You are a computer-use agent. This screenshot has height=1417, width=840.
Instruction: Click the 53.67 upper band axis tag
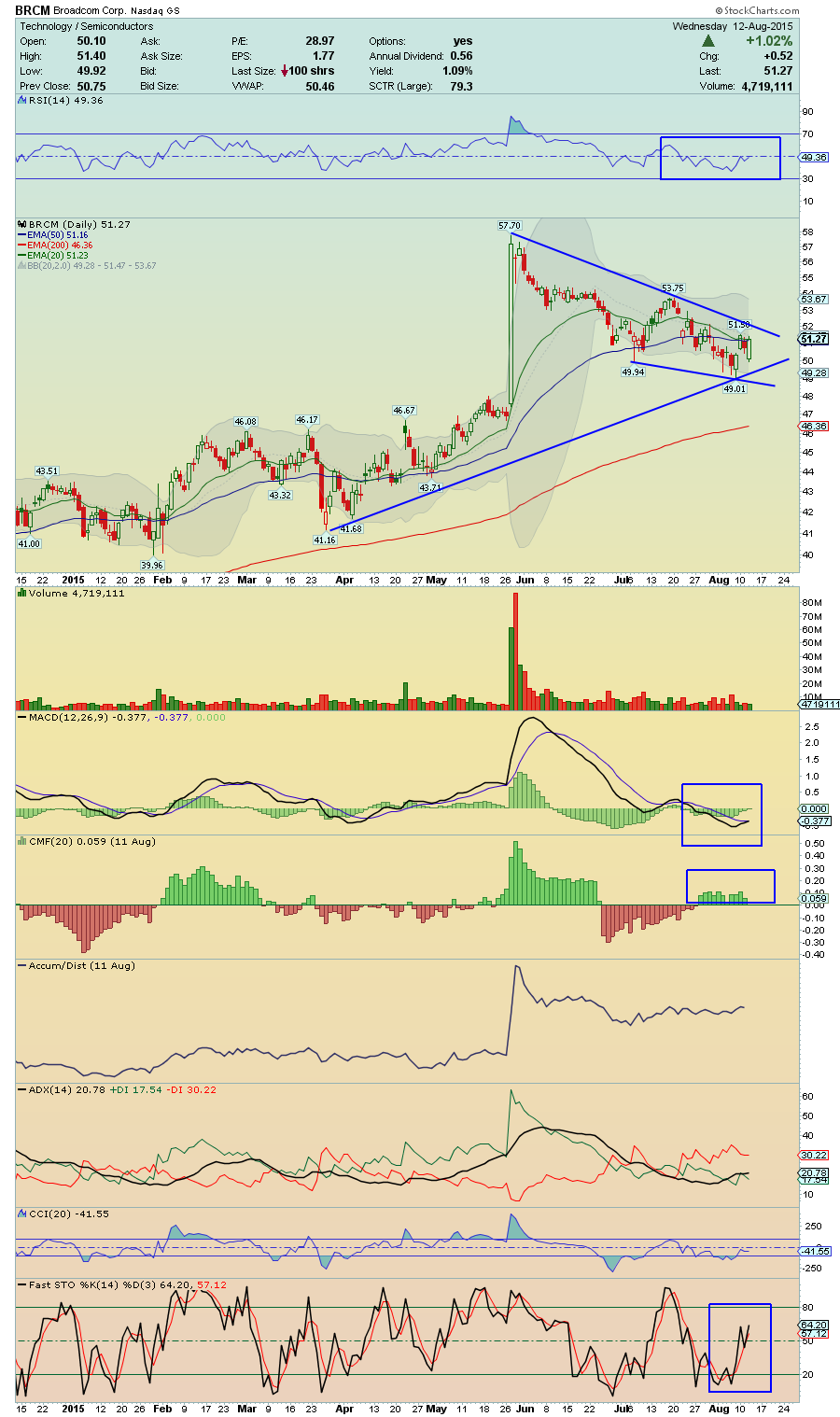click(814, 299)
